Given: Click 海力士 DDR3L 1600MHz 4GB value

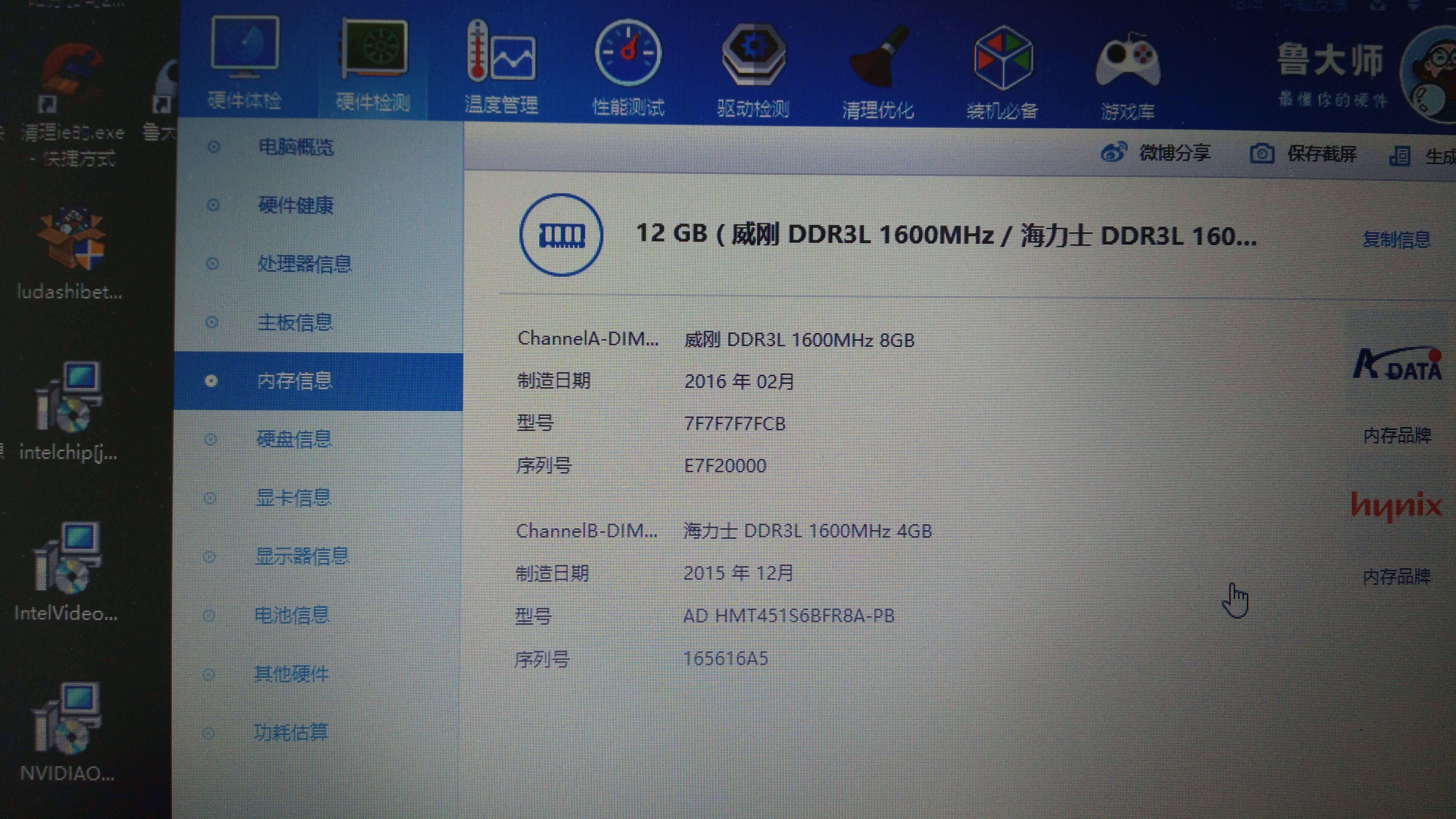Looking at the screenshot, I should (x=807, y=531).
